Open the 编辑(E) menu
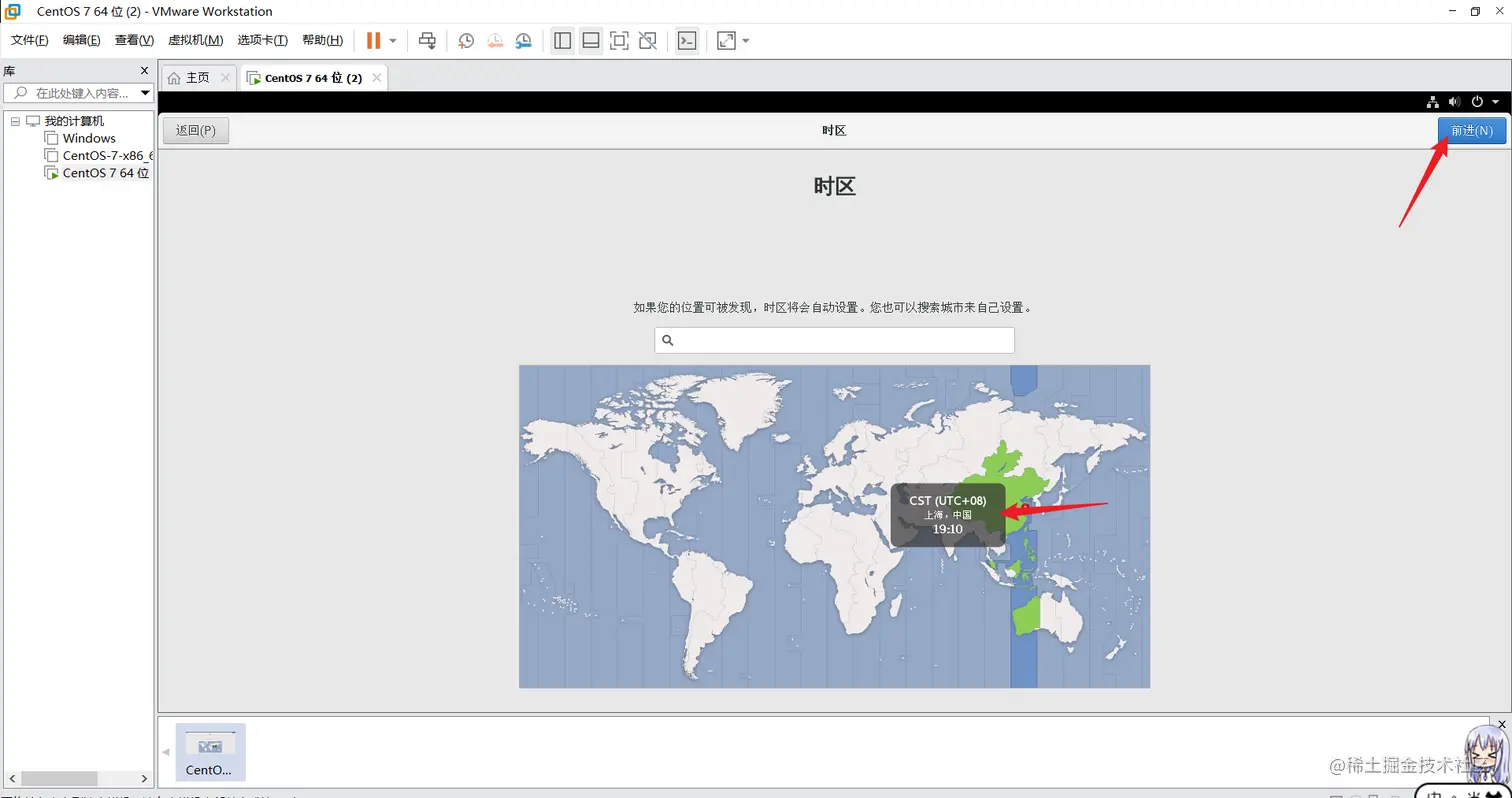 pos(81,40)
